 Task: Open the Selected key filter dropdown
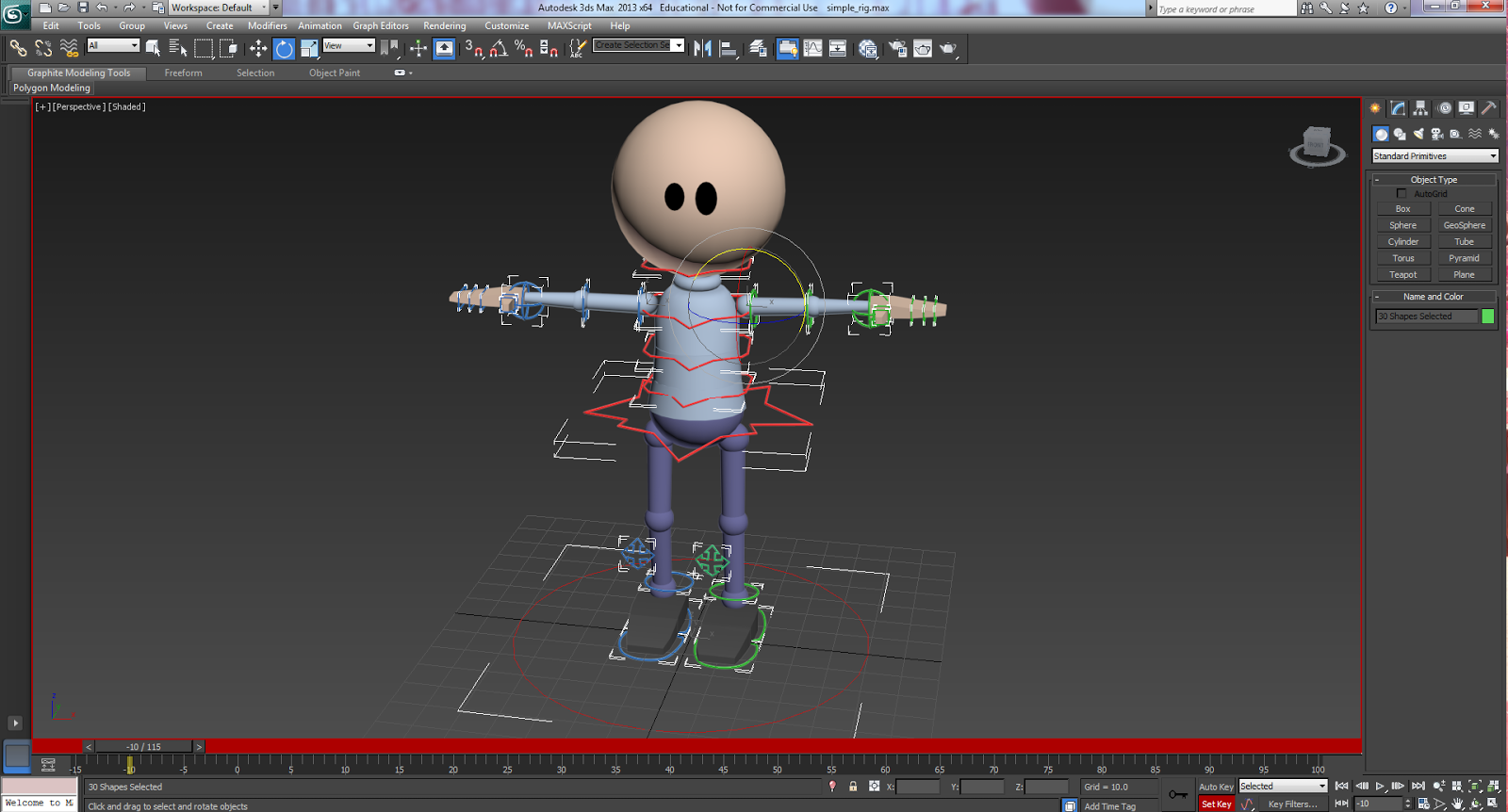[x=1283, y=787]
